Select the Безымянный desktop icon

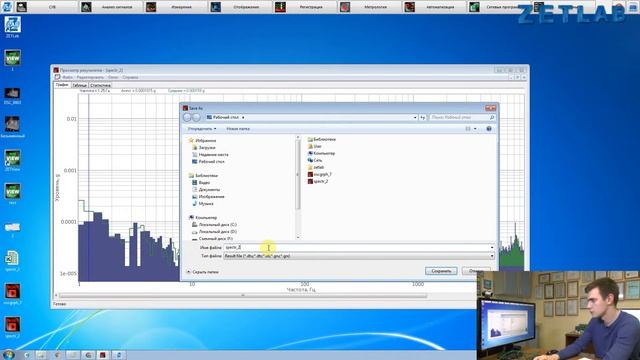tap(13, 127)
